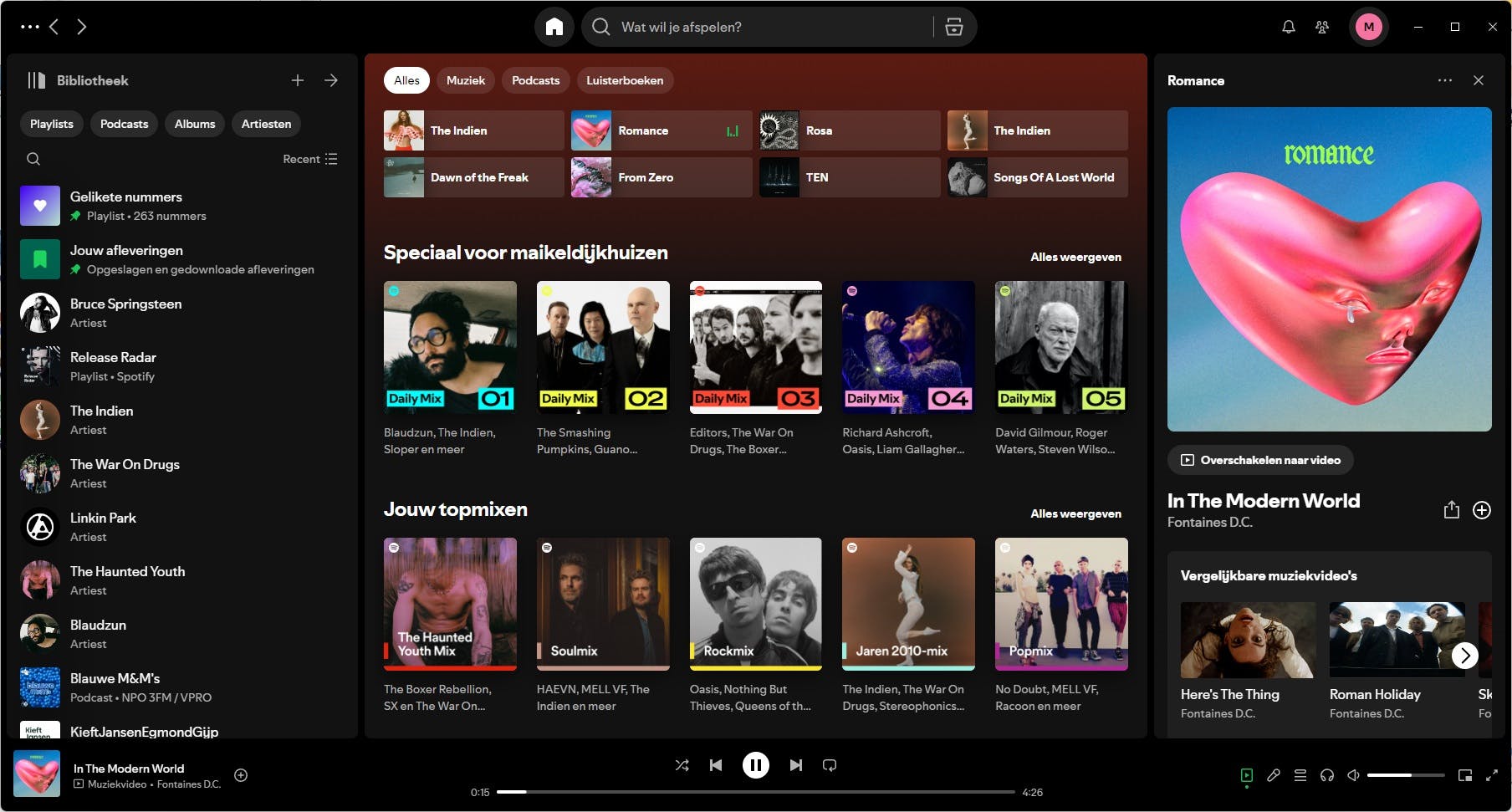
Task: Open Songs Of A Lost World shortcut
Action: (x=1038, y=177)
